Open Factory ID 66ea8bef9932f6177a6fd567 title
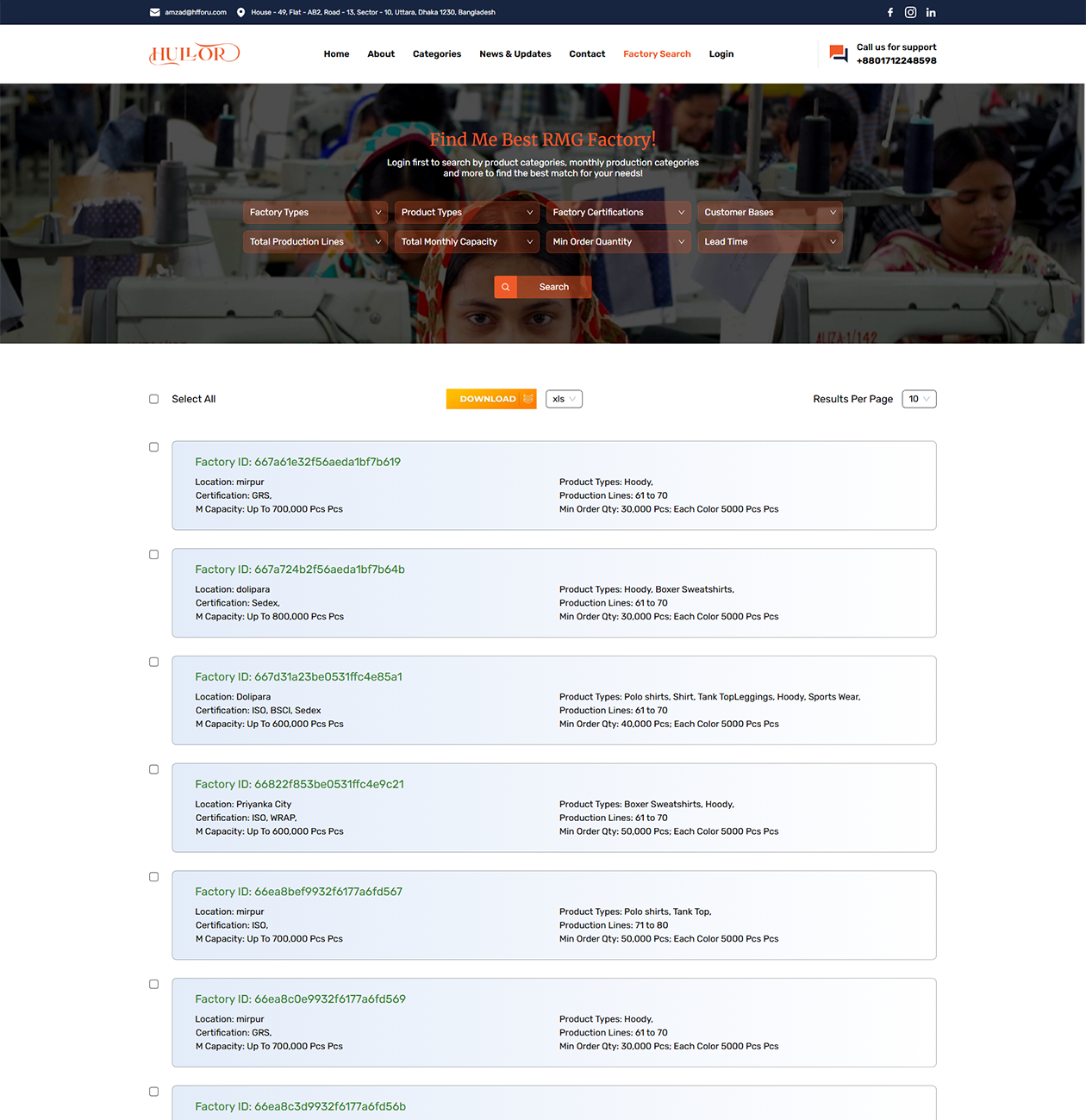1086x1120 pixels. coord(298,892)
